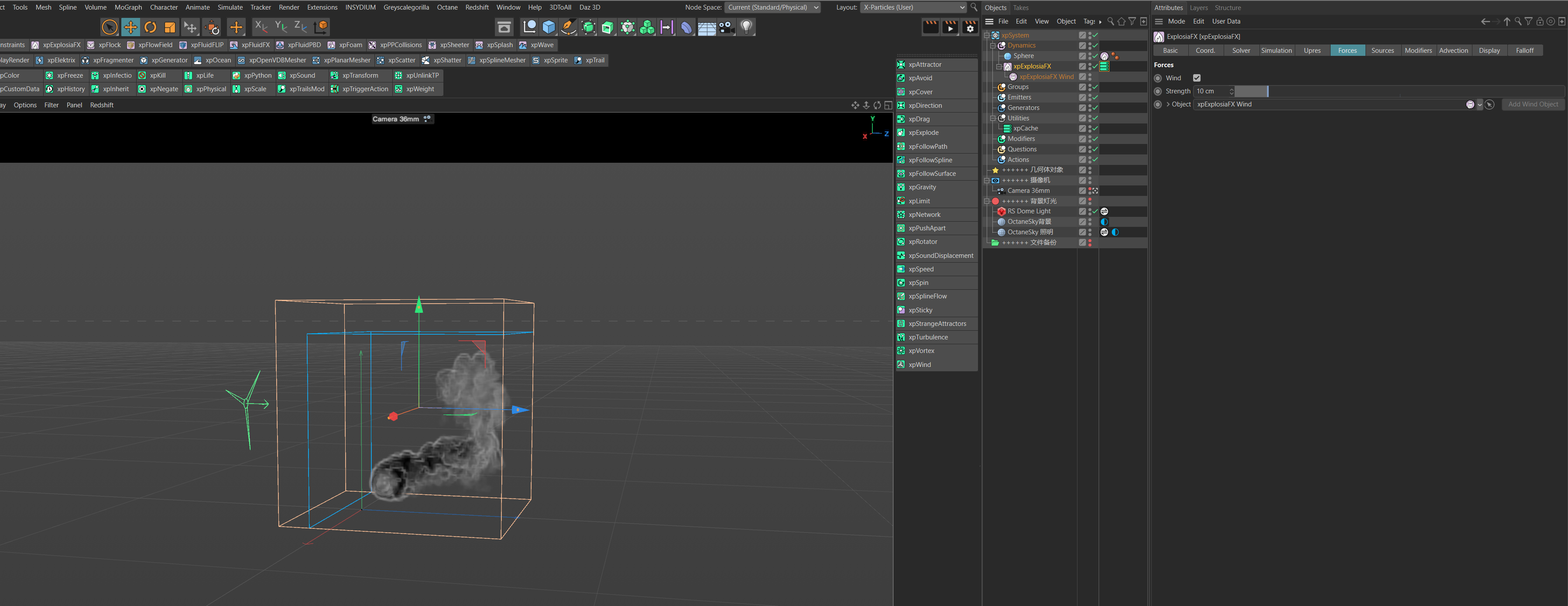
Task: Collapse the Dynamics tree node
Action: click(x=993, y=46)
